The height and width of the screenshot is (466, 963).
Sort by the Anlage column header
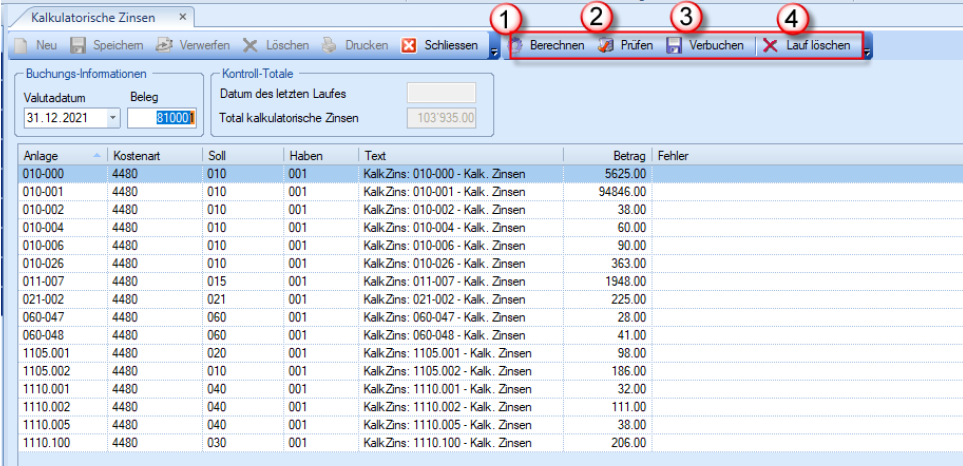click(x=60, y=156)
